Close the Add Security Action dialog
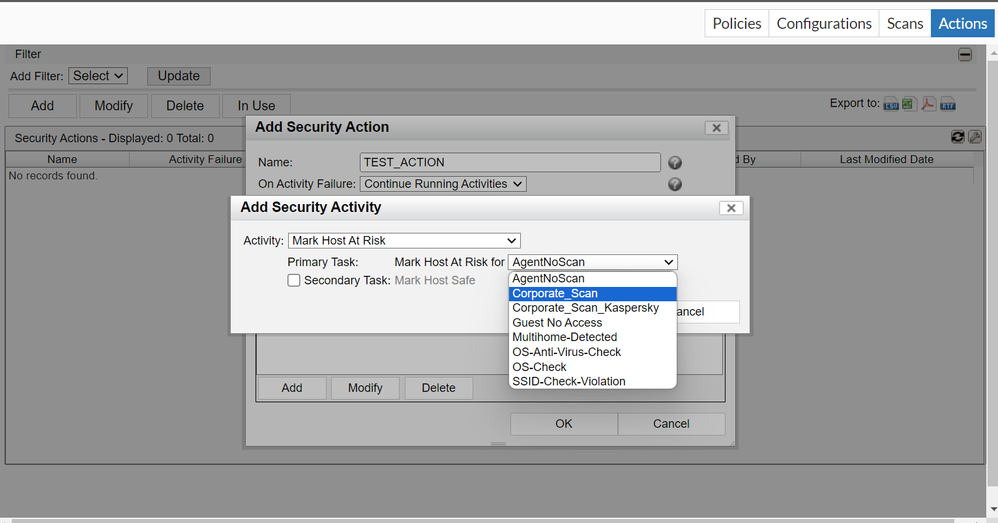Screen dimensions: 998x523 click(x=716, y=128)
